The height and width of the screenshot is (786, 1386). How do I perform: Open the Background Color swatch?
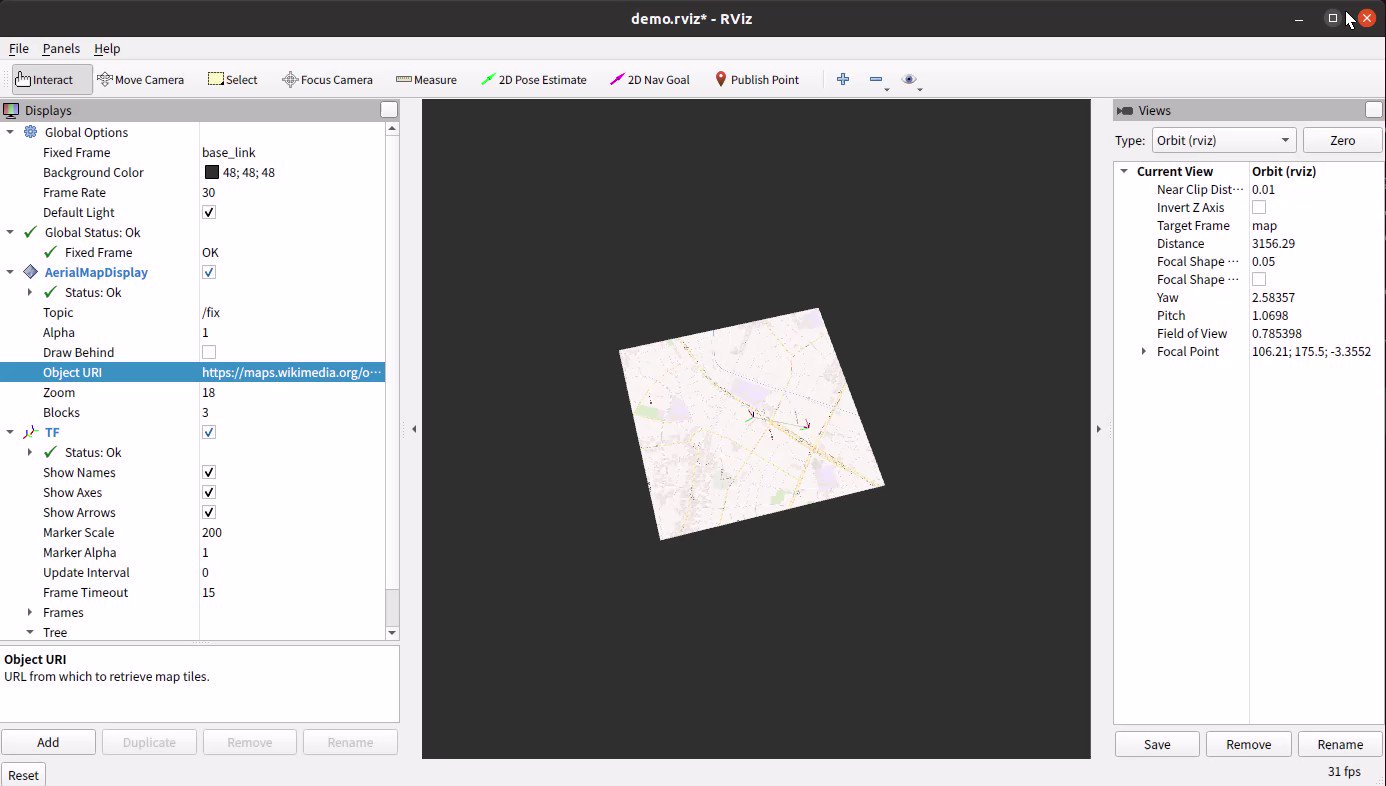click(211, 172)
